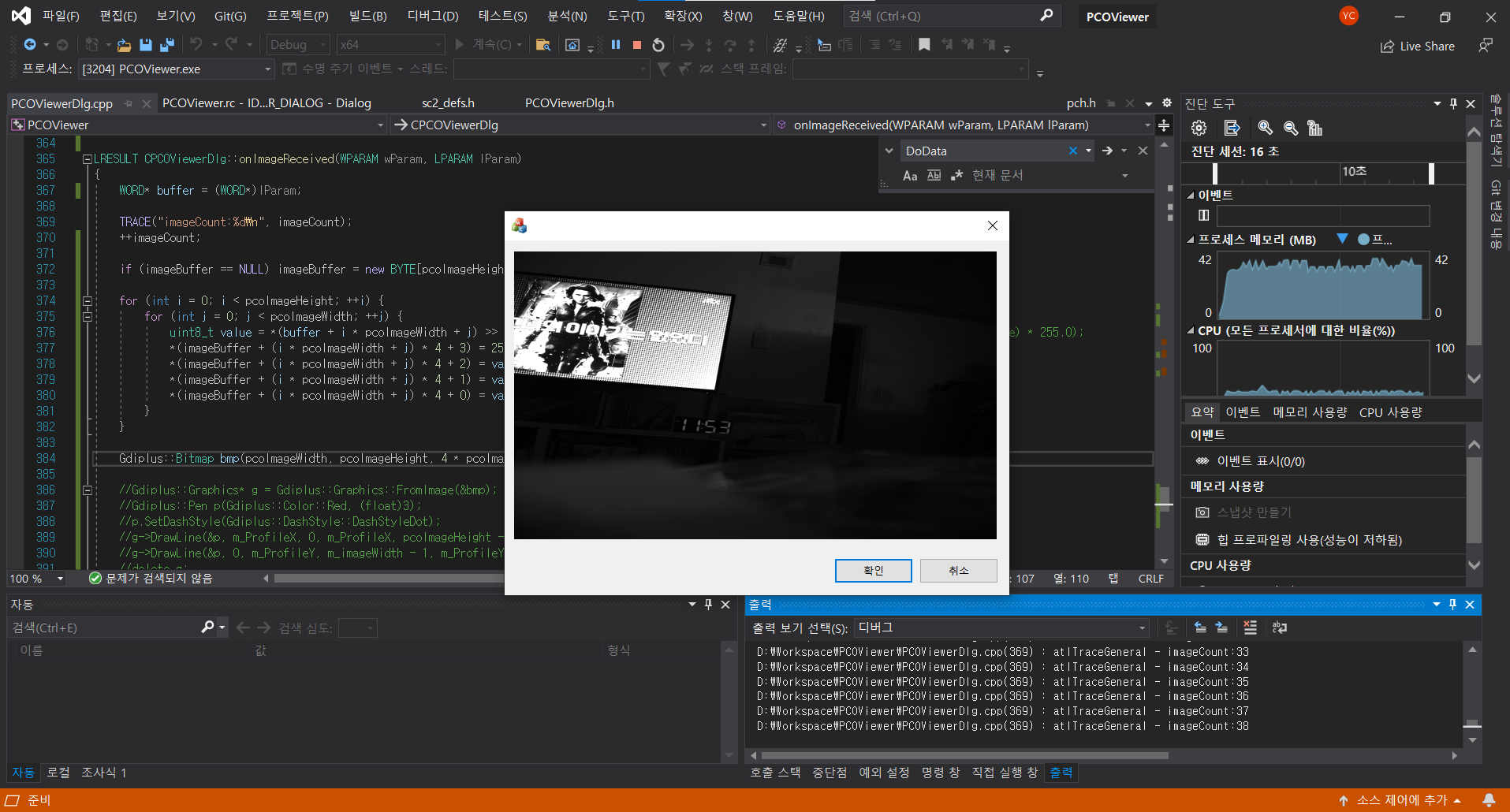
Task: Toggle Match Case (Aa) in find box
Action: [910, 175]
